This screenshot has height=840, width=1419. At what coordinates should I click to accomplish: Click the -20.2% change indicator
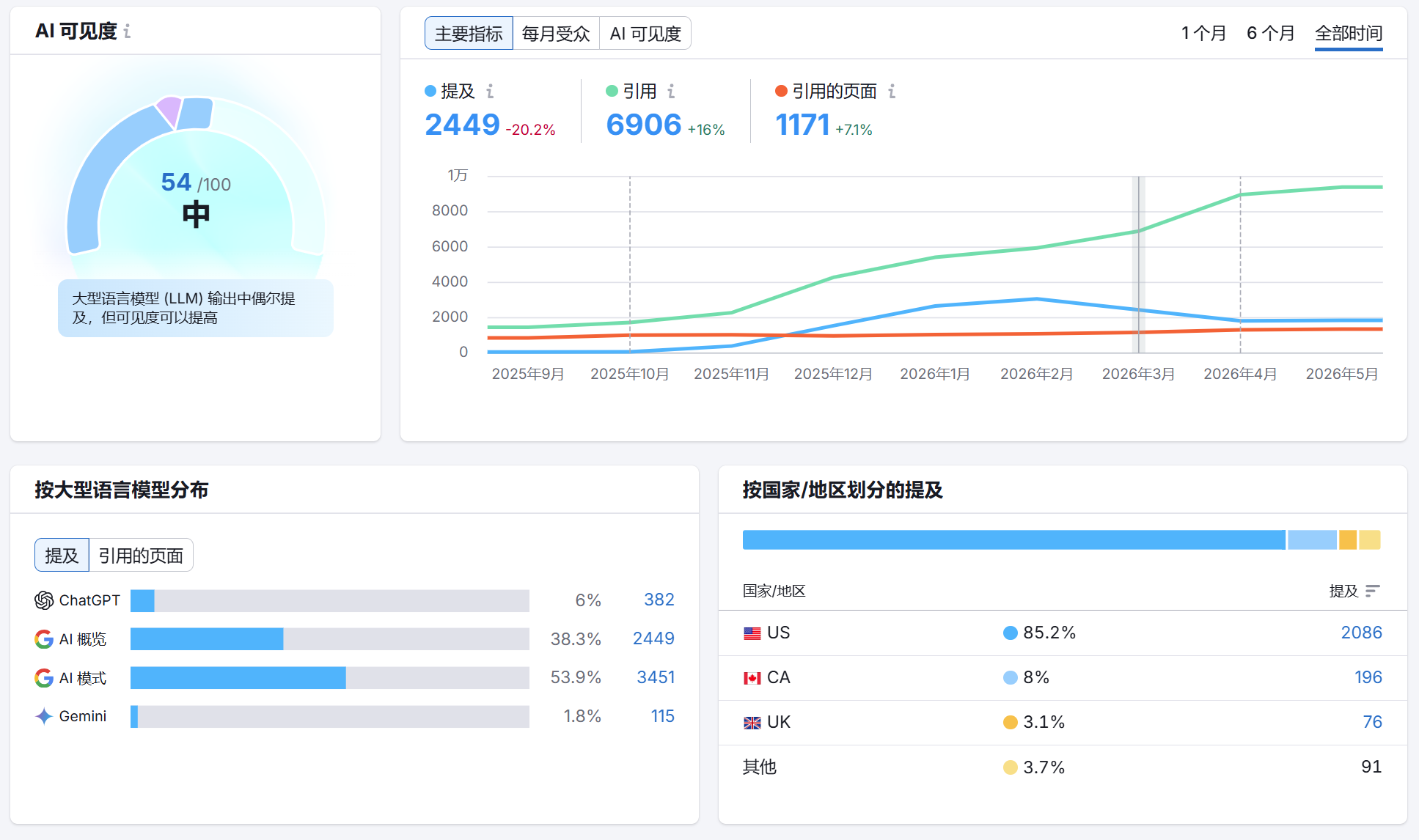pyautogui.click(x=531, y=130)
